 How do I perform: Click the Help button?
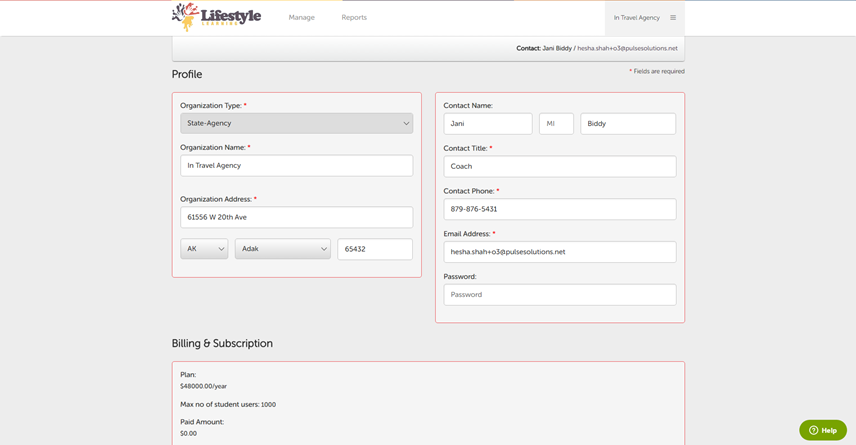[x=822, y=430]
